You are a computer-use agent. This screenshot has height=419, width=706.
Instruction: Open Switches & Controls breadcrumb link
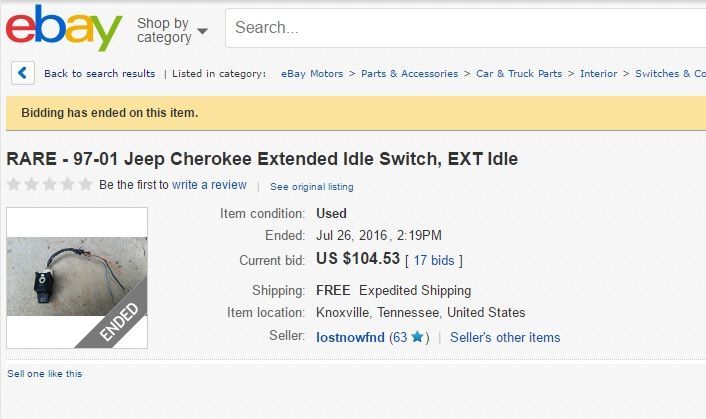pyautogui.click(x=671, y=74)
